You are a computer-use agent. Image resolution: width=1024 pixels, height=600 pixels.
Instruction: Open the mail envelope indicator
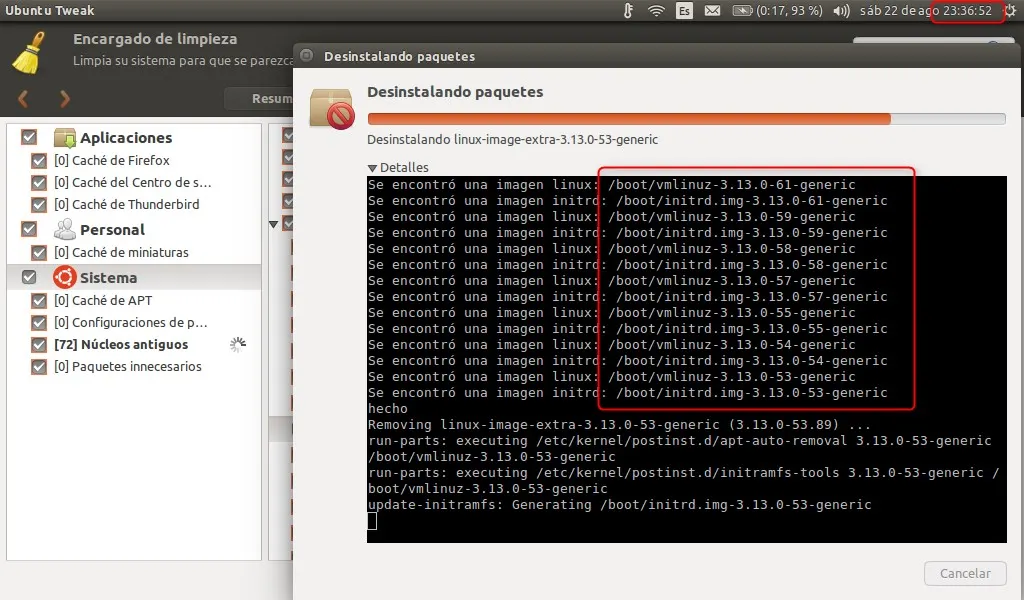point(713,11)
